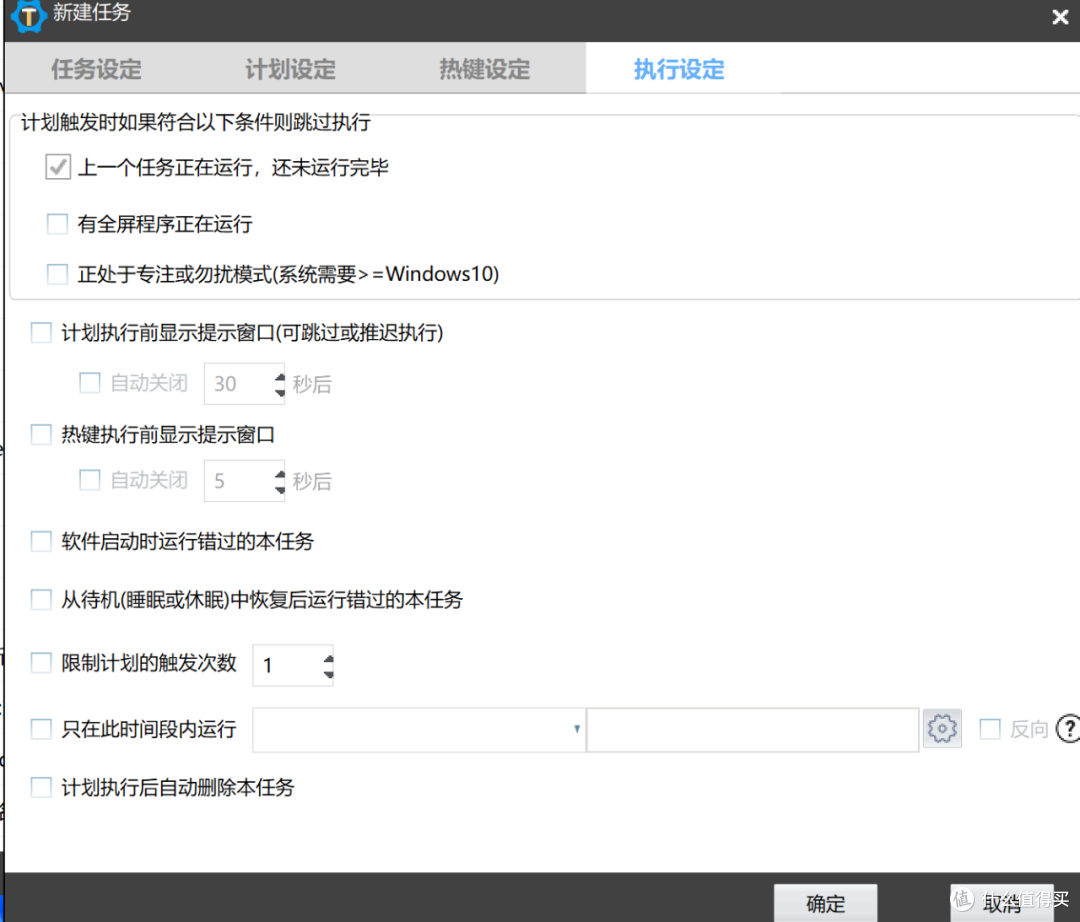The image size is (1080, 922).
Task: Confirm with the 确定 button
Action: [x=825, y=903]
